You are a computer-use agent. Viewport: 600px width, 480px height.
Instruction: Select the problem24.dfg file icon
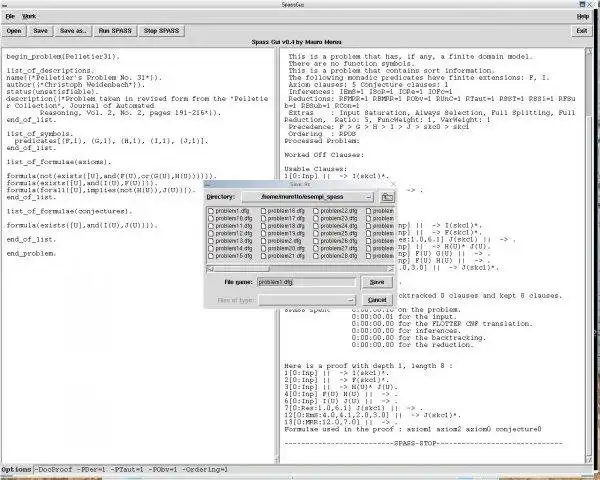316,226
